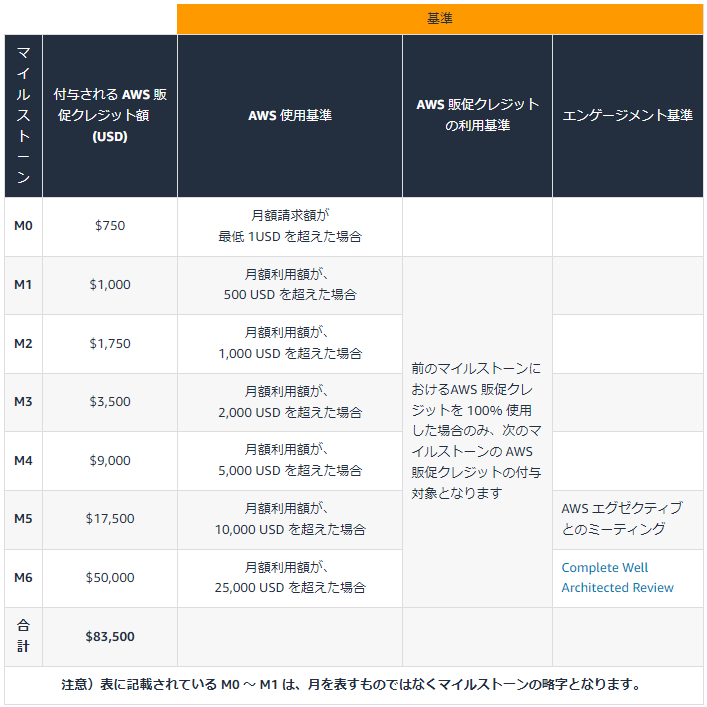The width and height of the screenshot is (707, 707).
Task: Click the $17,500 credit amount
Action: (110, 519)
